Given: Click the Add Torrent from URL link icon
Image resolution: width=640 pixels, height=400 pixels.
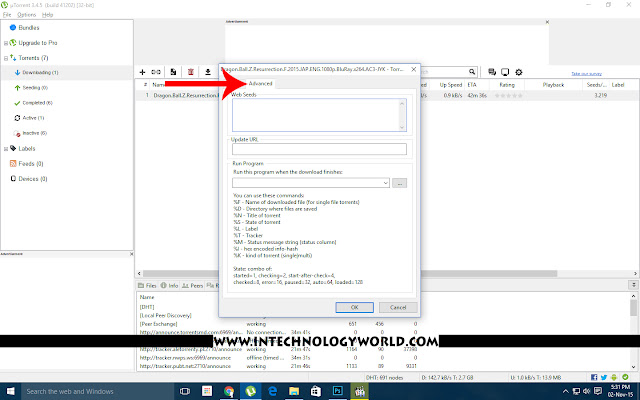Looking at the screenshot, I should coord(156,72).
